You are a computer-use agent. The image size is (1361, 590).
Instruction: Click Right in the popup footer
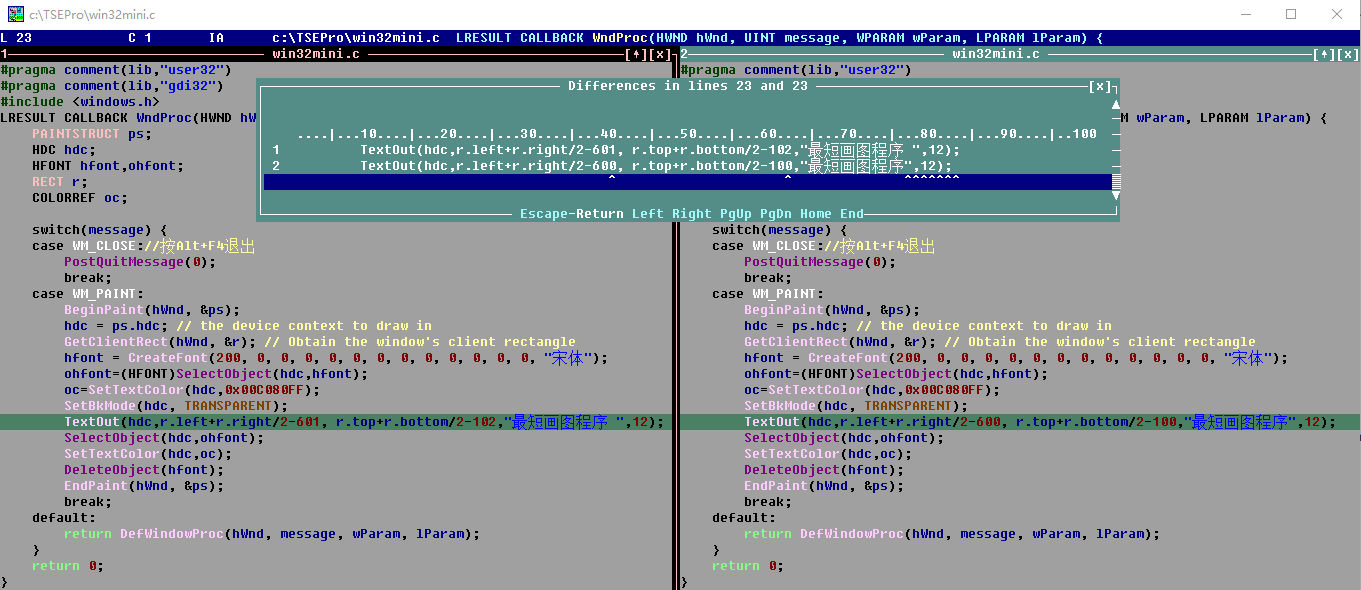coord(692,214)
